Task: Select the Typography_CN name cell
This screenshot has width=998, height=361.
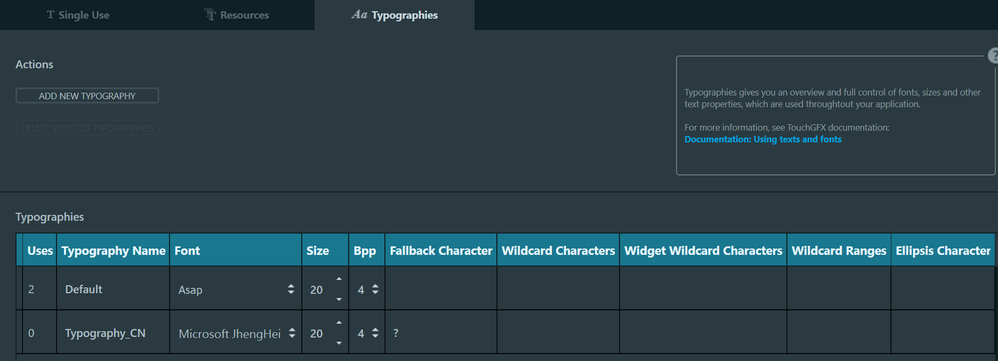Action: click(113, 333)
